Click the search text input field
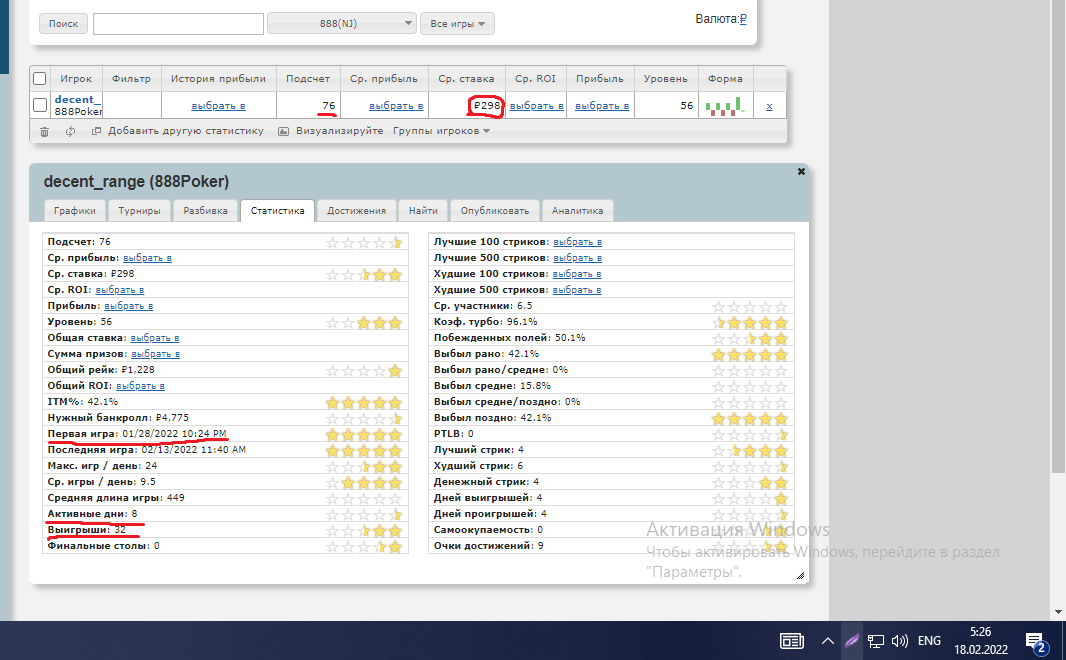The image size is (1066, 660). [x=178, y=24]
